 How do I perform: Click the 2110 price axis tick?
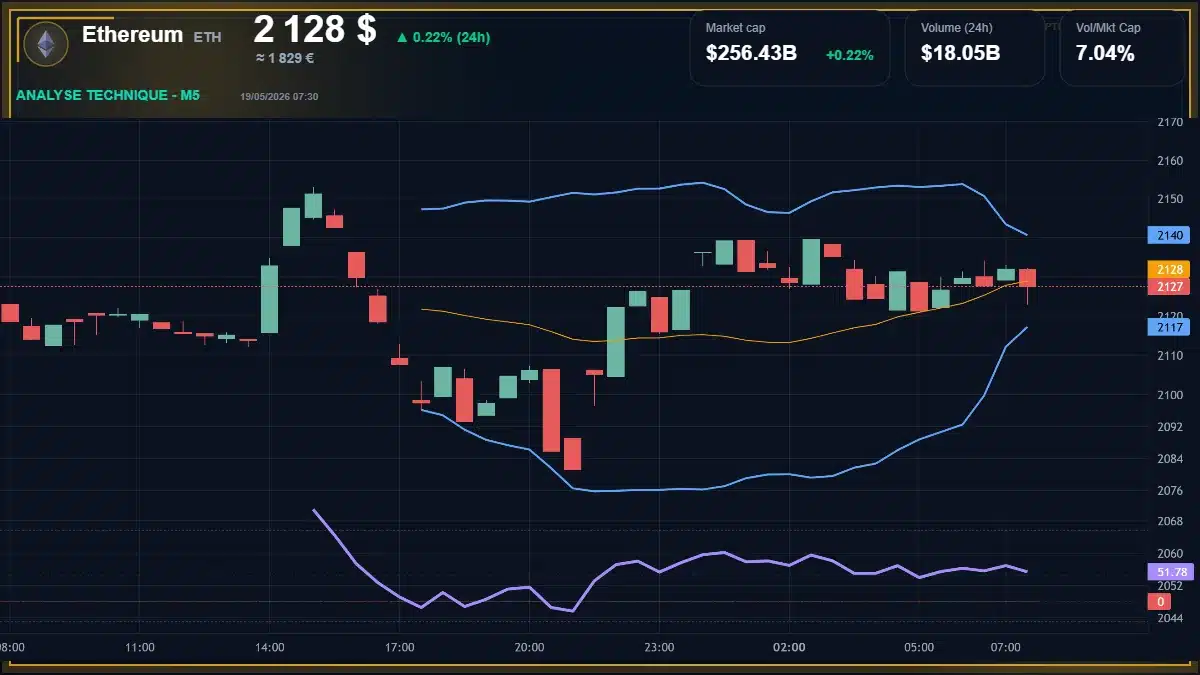[1169, 356]
